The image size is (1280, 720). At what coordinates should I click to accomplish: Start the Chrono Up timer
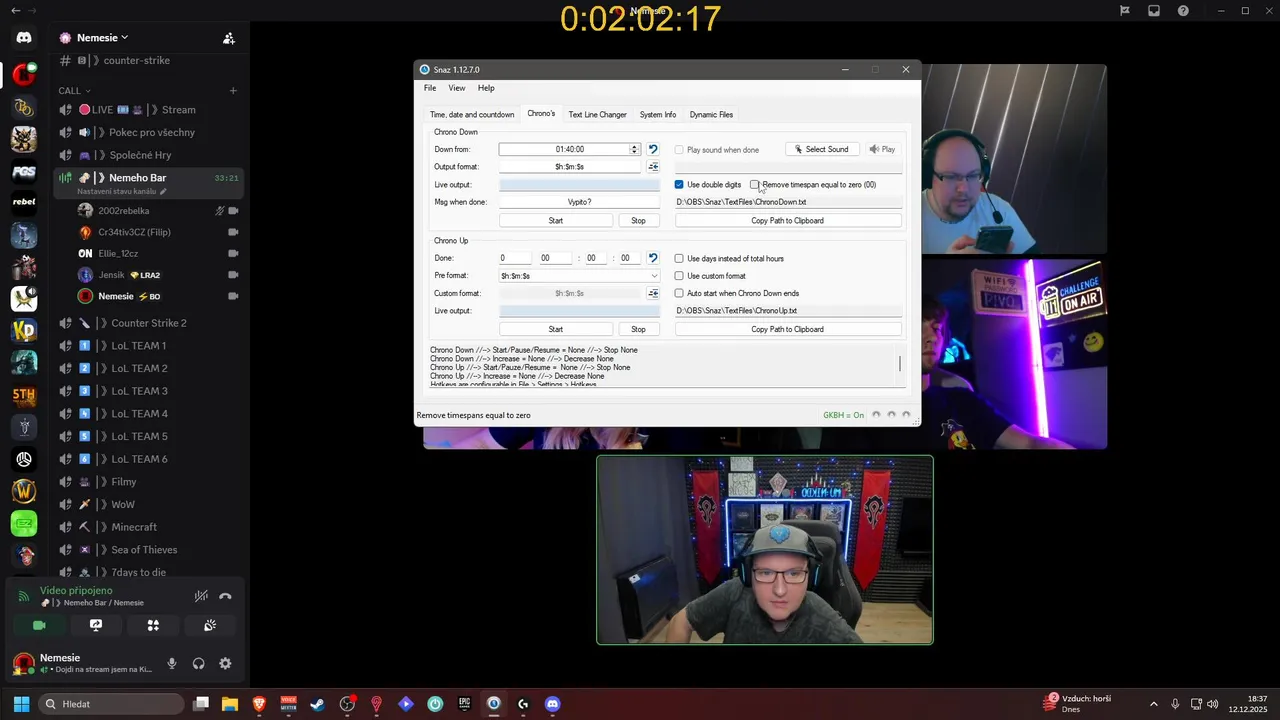pyautogui.click(x=556, y=329)
